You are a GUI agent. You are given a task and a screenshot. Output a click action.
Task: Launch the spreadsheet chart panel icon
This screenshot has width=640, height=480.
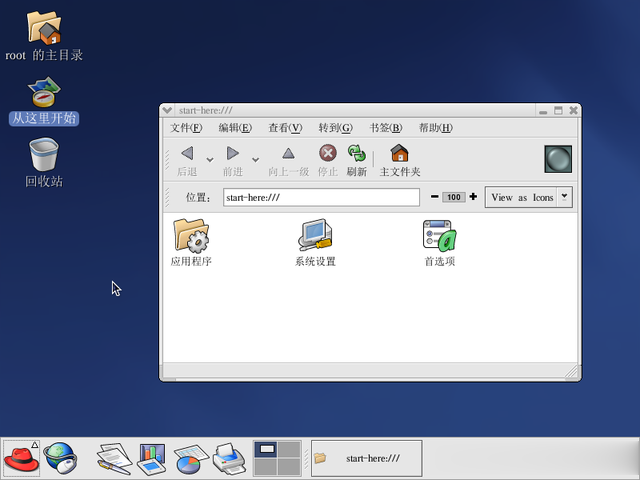(191, 459)
